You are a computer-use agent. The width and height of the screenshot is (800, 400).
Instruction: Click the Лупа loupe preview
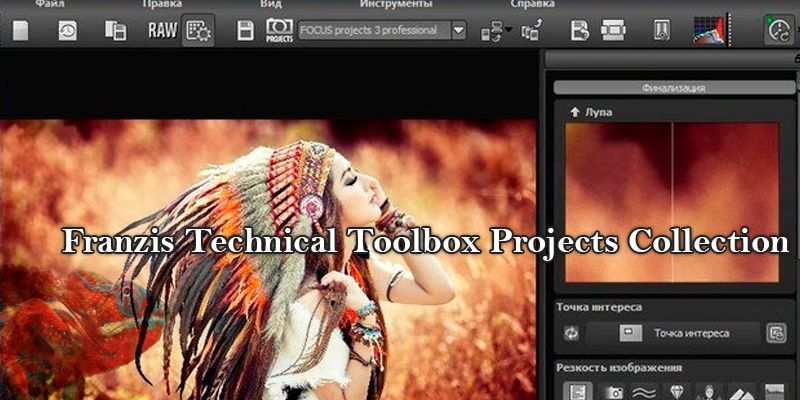tap(672, 202)
